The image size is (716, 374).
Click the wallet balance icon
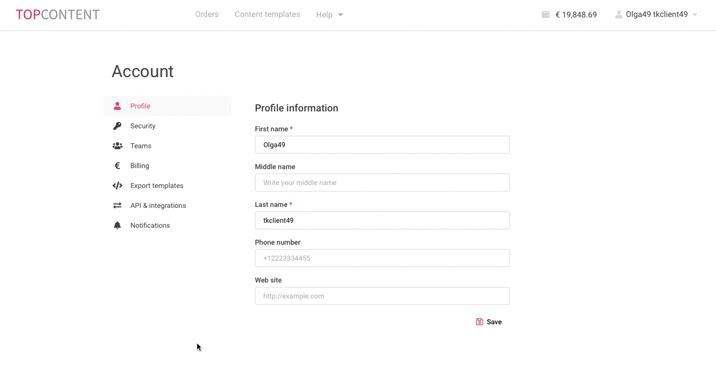(x=545, y=15)
